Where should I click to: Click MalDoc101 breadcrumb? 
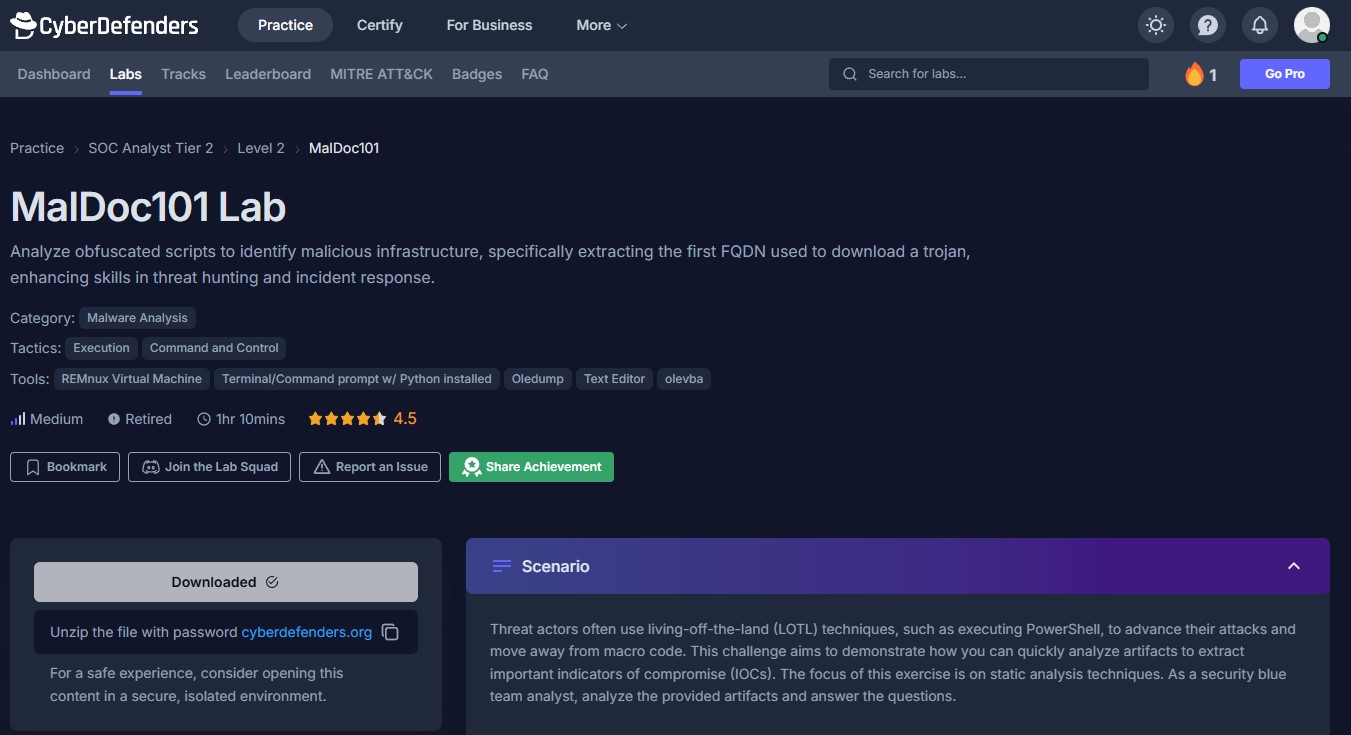[x=344, y=148]
